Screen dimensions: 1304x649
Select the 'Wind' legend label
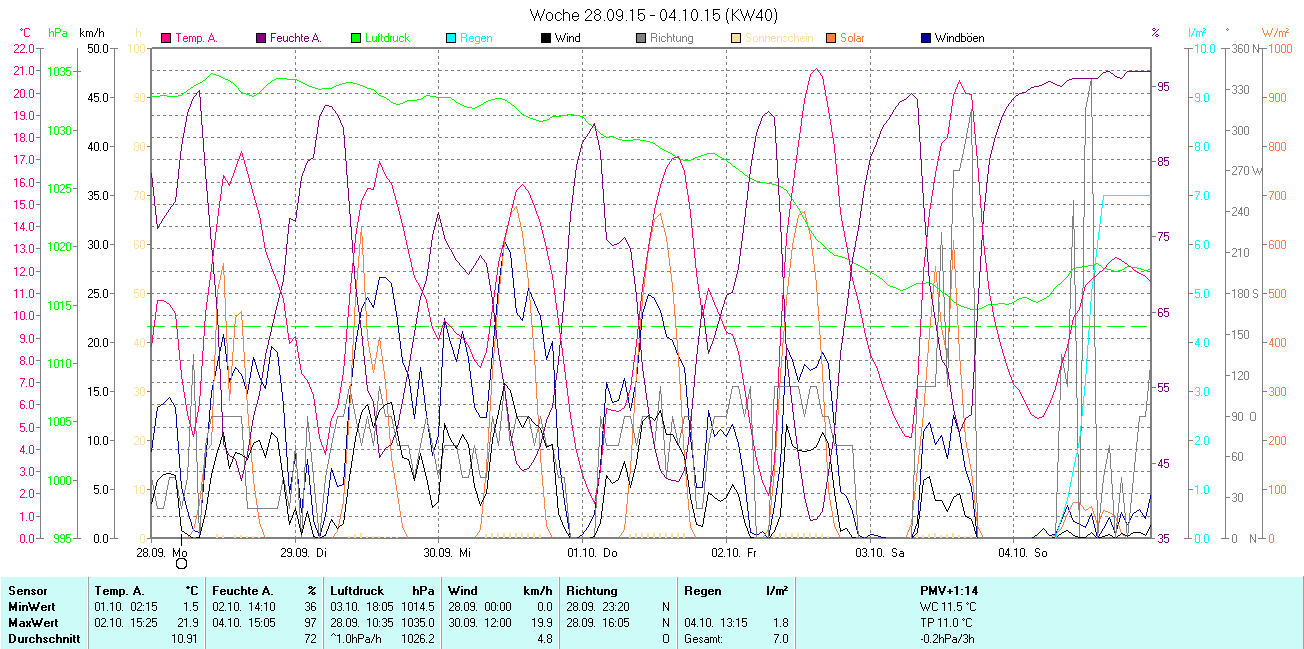(567, 38)
